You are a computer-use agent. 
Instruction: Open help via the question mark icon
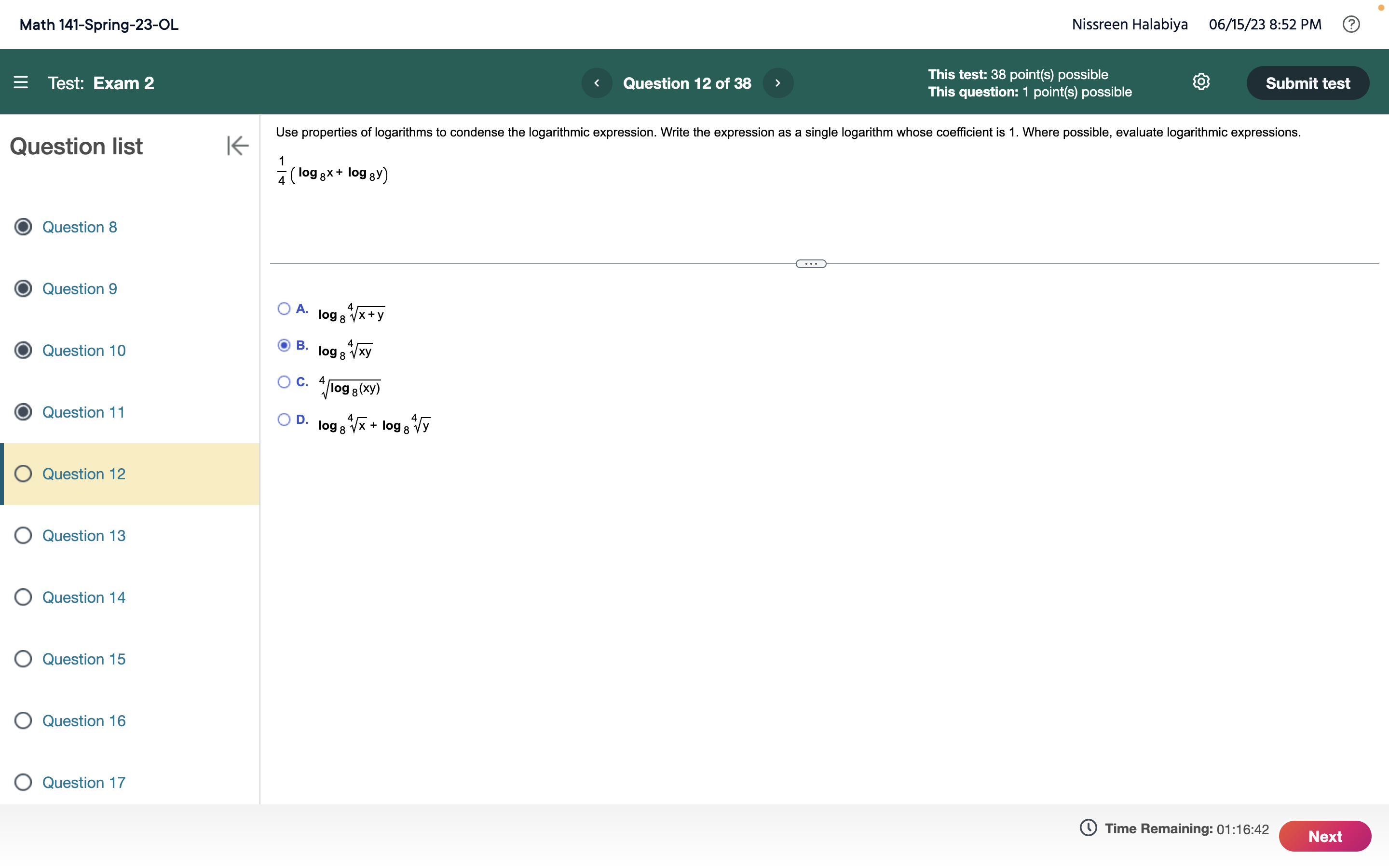click(x=1352, y=24)
